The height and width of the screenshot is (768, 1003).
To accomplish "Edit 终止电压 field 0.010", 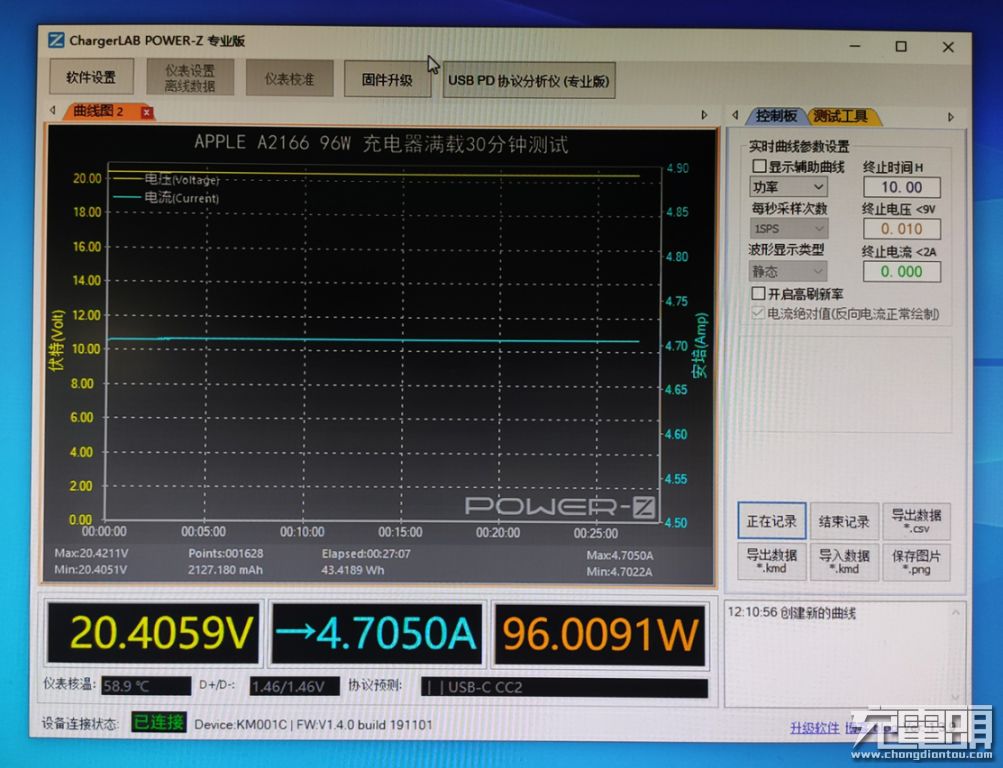I will point(902,229).
